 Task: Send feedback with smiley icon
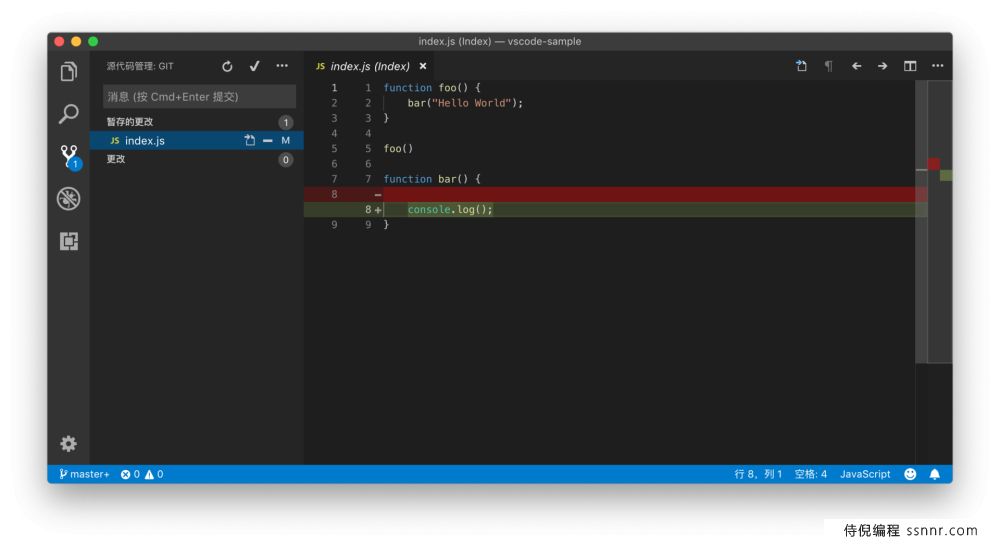(910, 474)
